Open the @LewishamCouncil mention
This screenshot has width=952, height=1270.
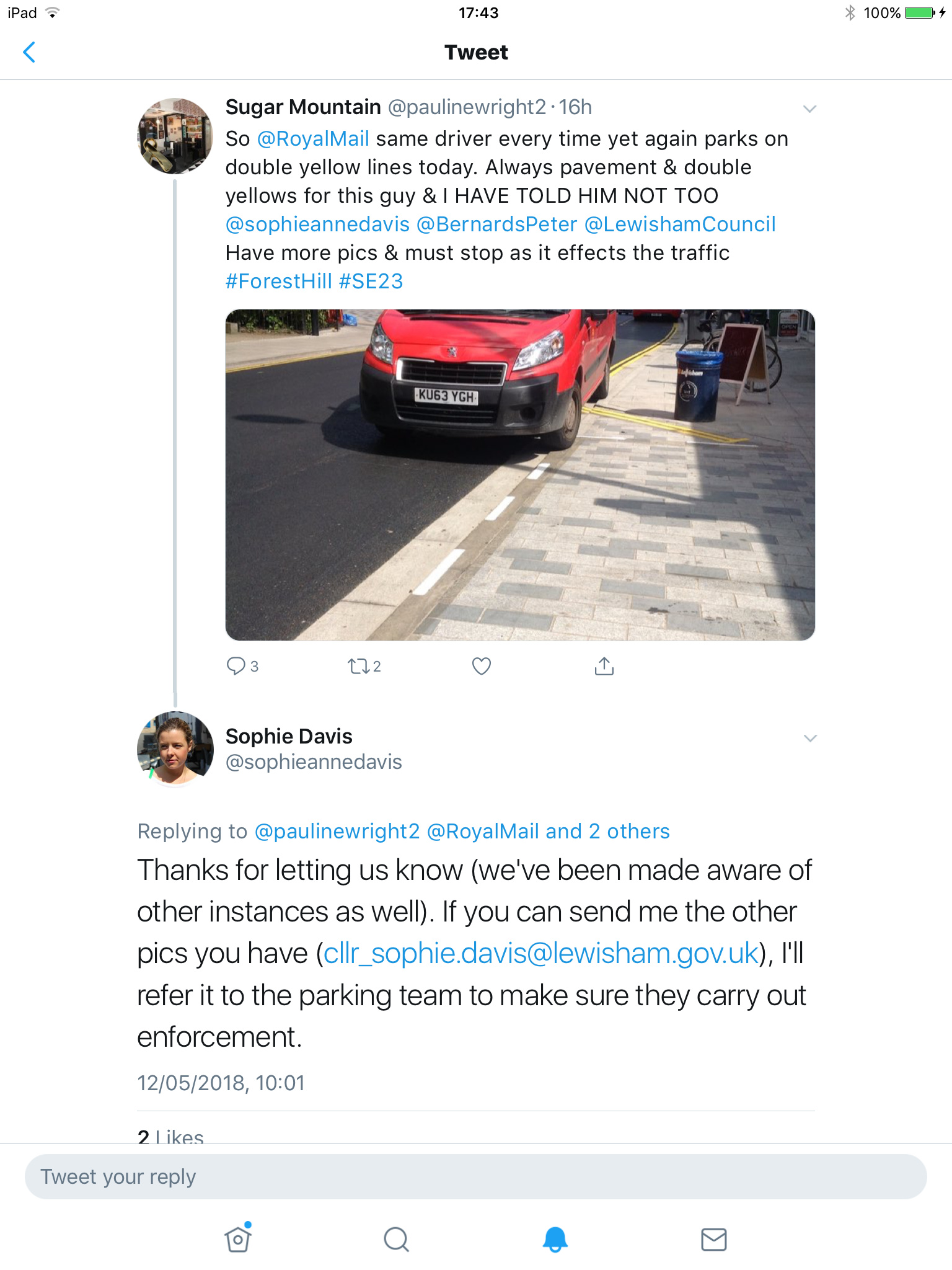click(x=680, y=224)
